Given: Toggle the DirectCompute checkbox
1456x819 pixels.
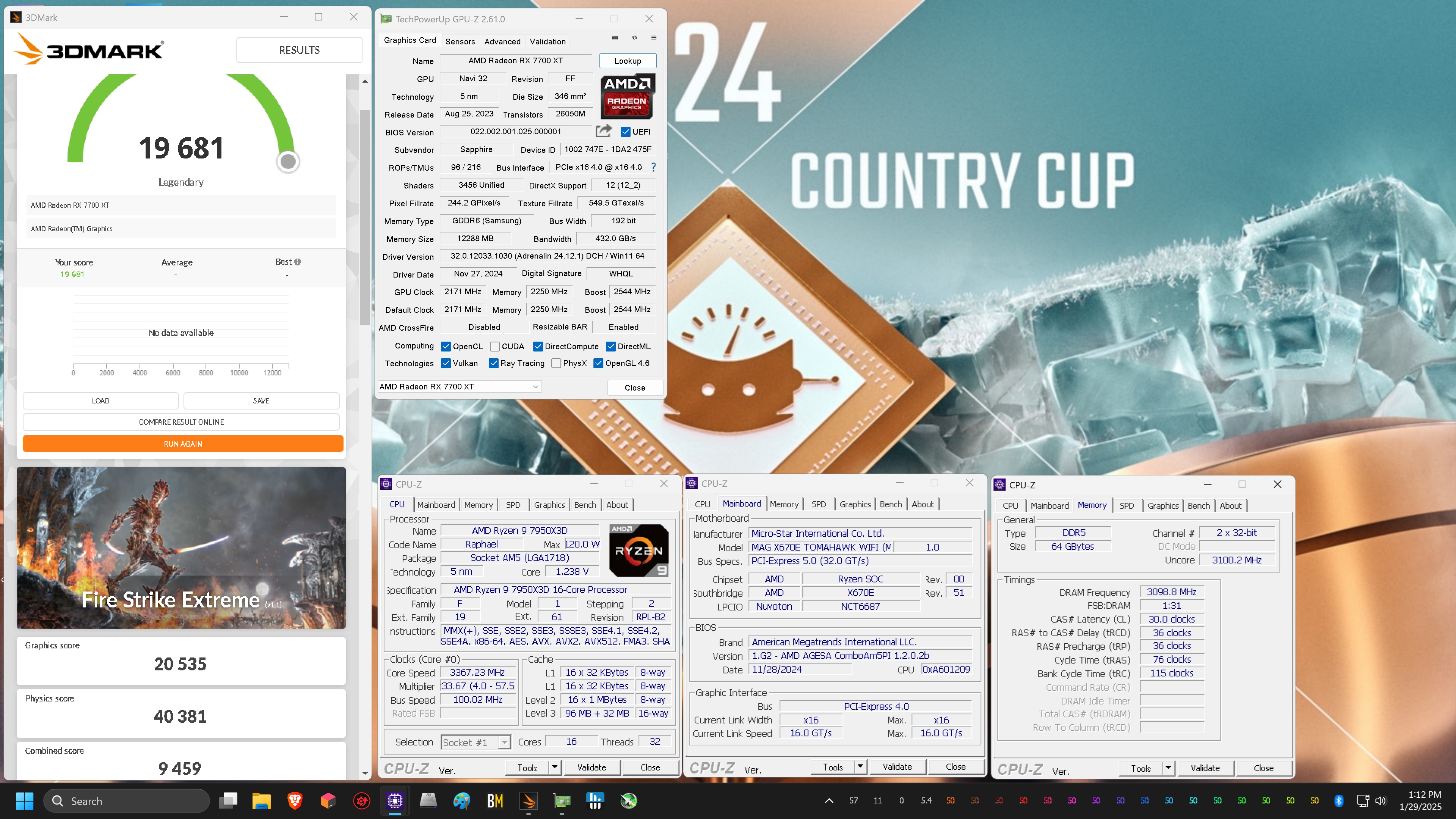Looking at the screenshot, I should (538, 347).
